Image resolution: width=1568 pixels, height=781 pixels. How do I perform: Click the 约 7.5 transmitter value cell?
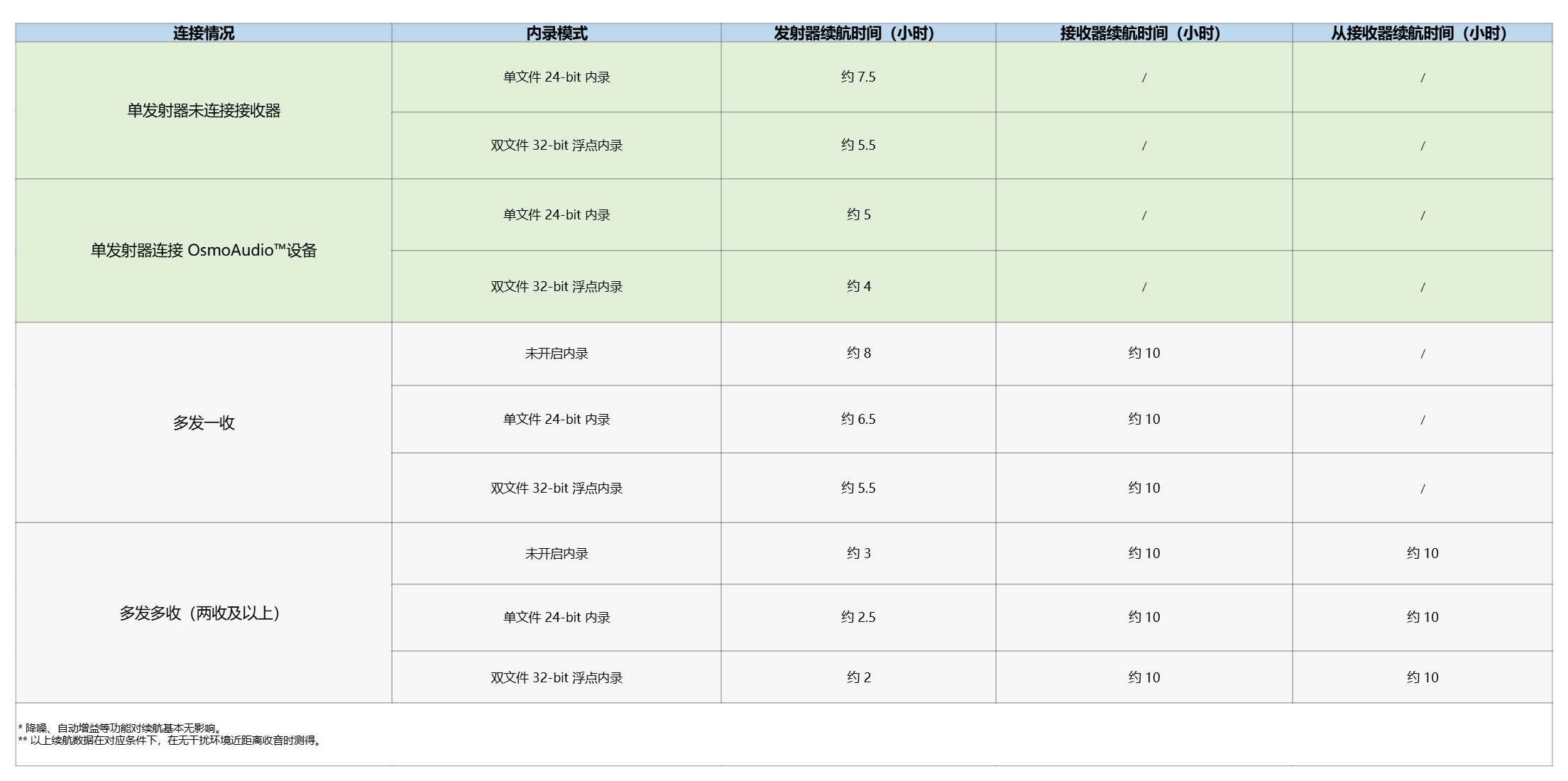click(858, 77)
